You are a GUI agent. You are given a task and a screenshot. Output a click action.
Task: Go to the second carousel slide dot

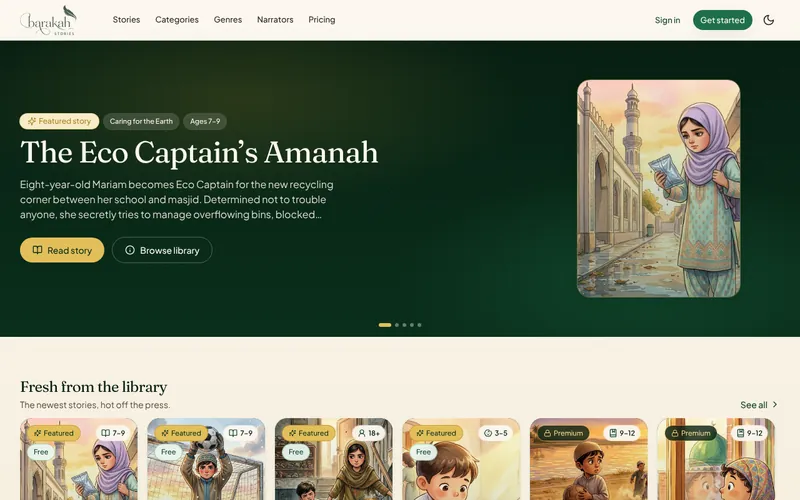pyautogui.click(x=397, y=325)
